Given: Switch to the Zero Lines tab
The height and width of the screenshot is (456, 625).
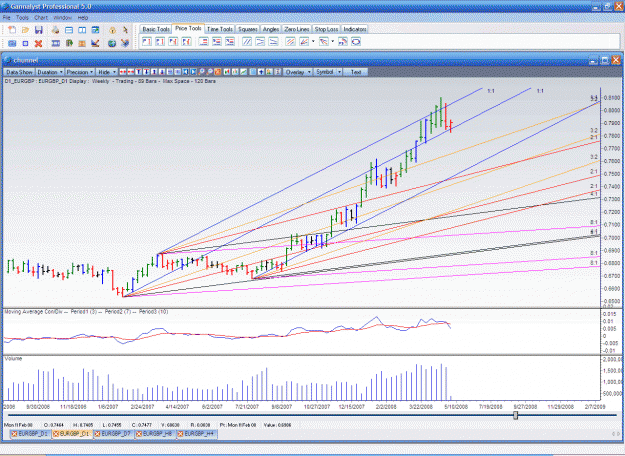Looking at the screenshot, I should tap(297, 29).
